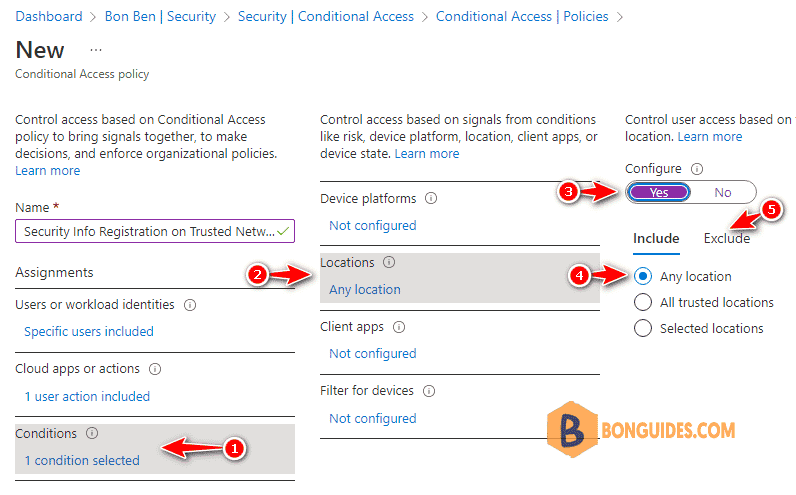Set the Configure toggle to Yes
This screenshot has height=495, width=796.
659,192
